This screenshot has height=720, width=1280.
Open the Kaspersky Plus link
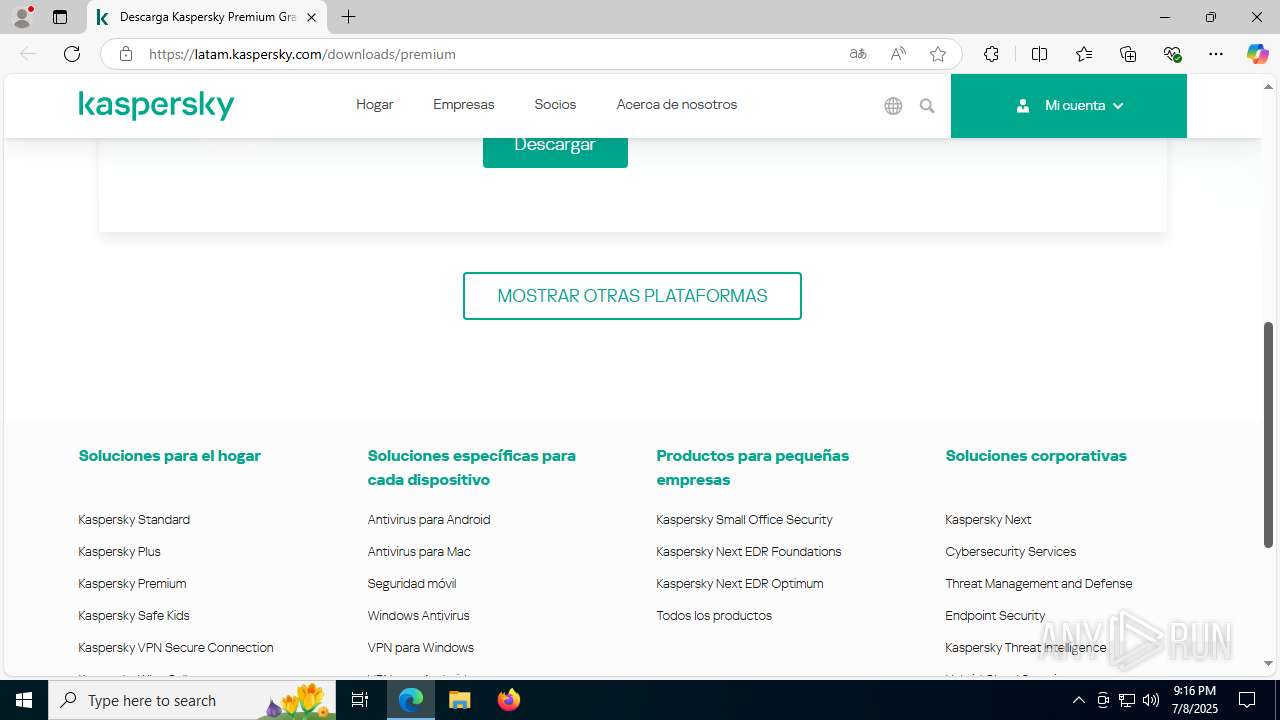pos(119,552)
